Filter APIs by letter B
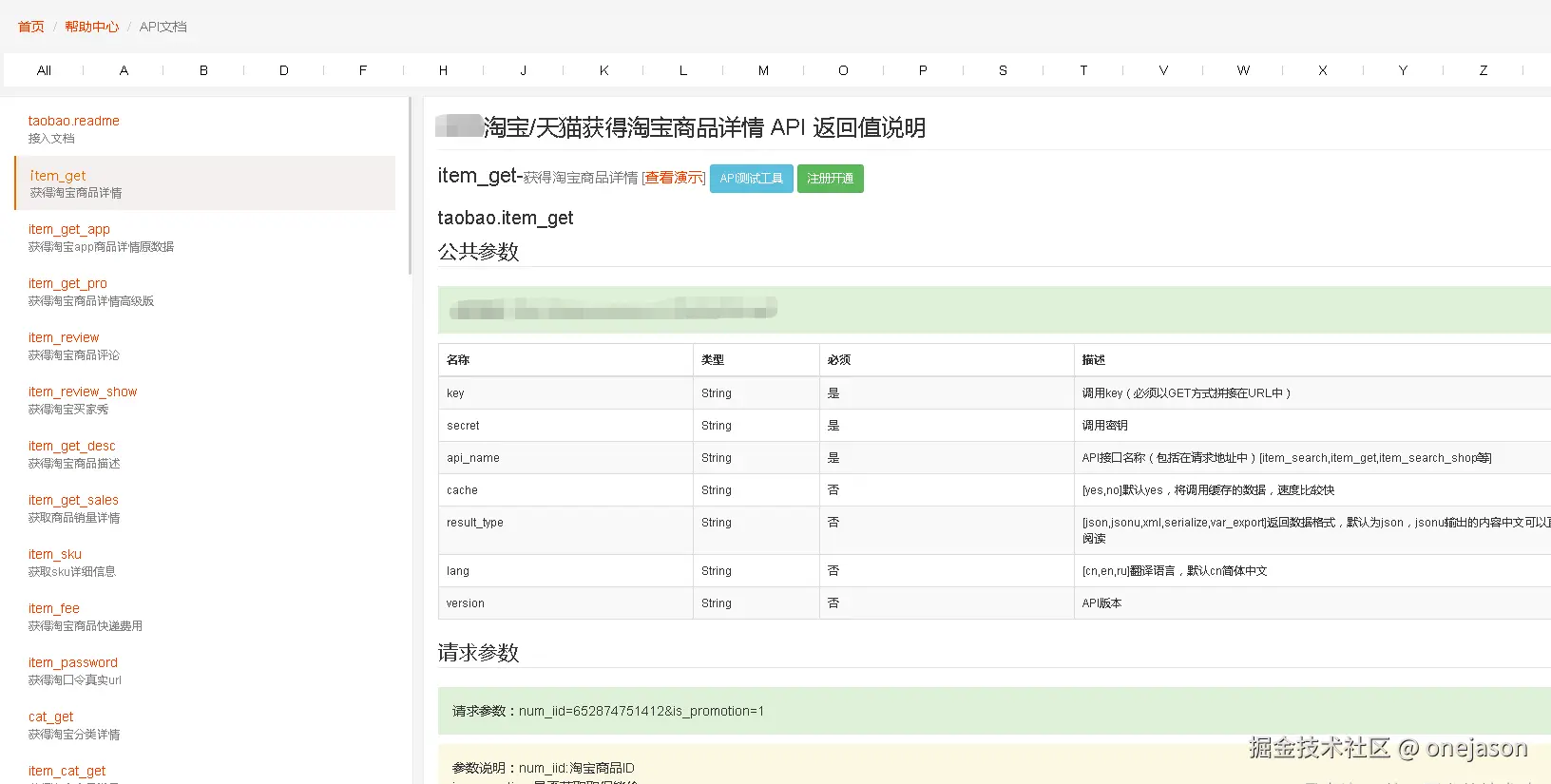The width and height of the screenshot is (1551, 784). coord(203,70)
